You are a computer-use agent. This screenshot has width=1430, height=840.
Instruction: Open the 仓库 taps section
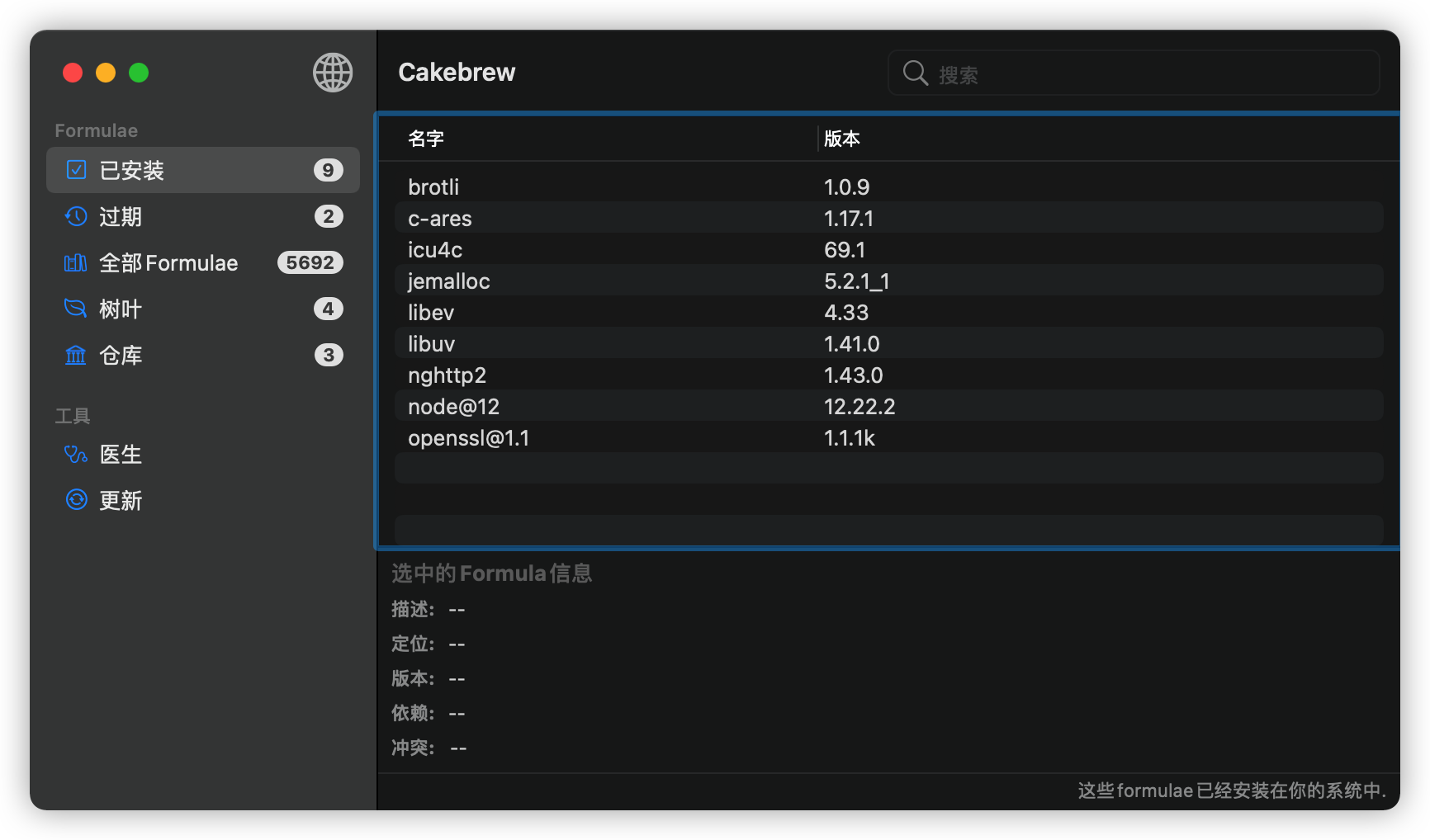(x=203, y=355)
